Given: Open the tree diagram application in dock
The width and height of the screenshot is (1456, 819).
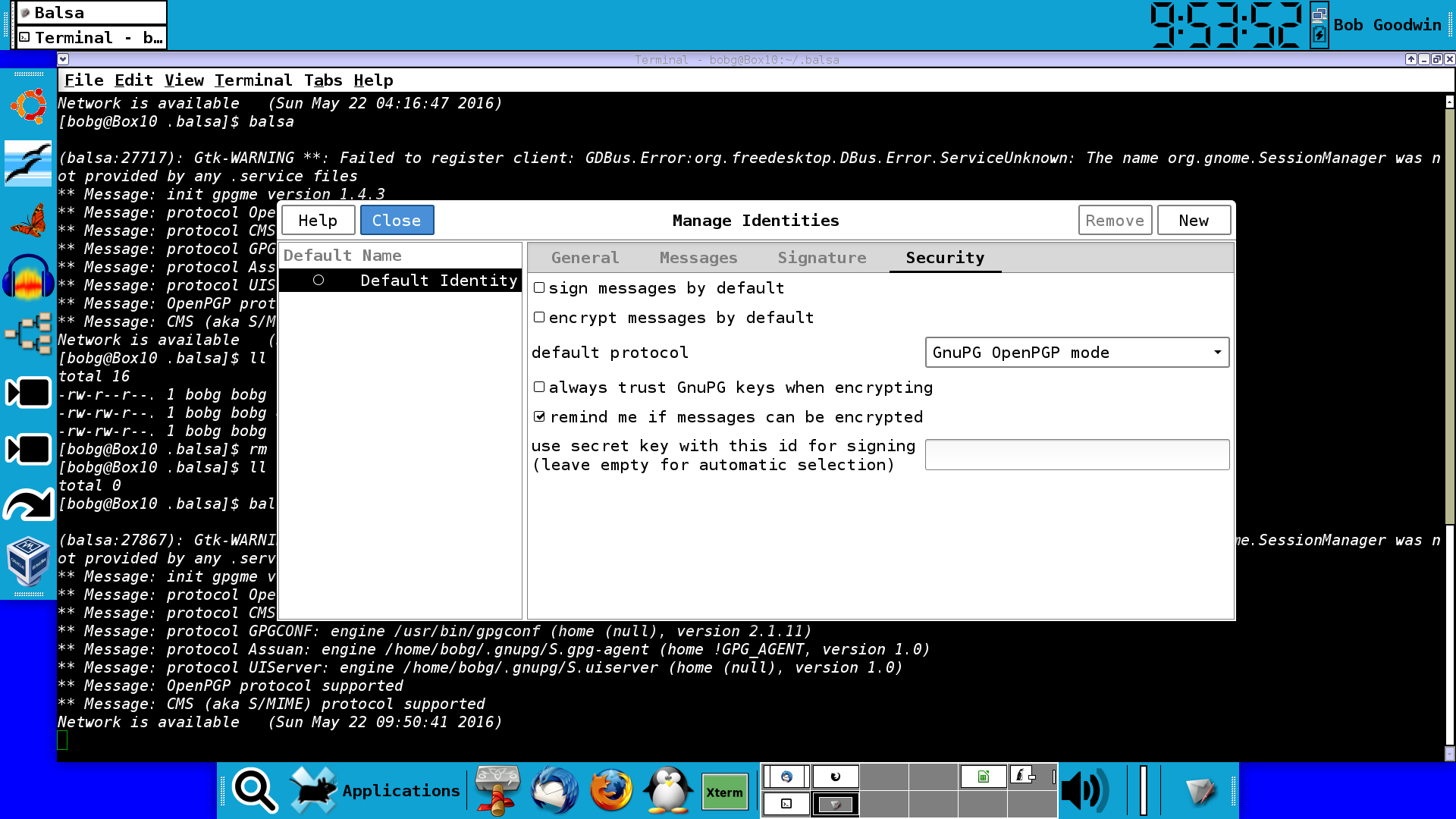Looking at the screenshot, I should click(x=29, y=334).
